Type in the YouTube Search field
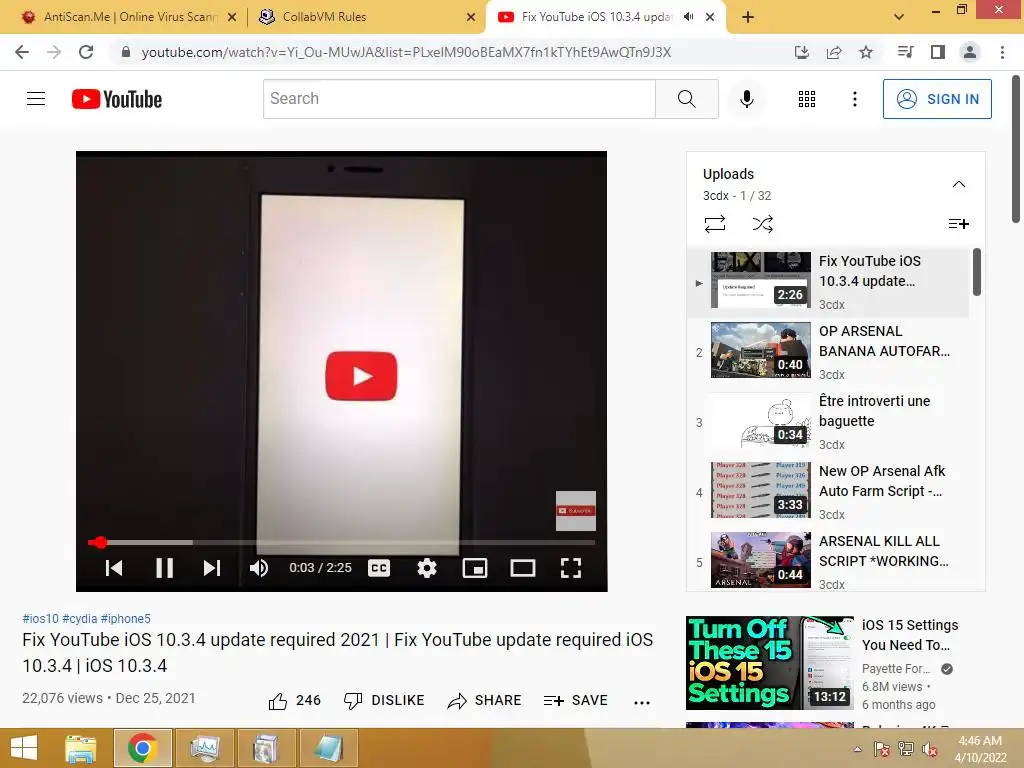Screen dimensions: 1024x768 click(x=459, y=99)
